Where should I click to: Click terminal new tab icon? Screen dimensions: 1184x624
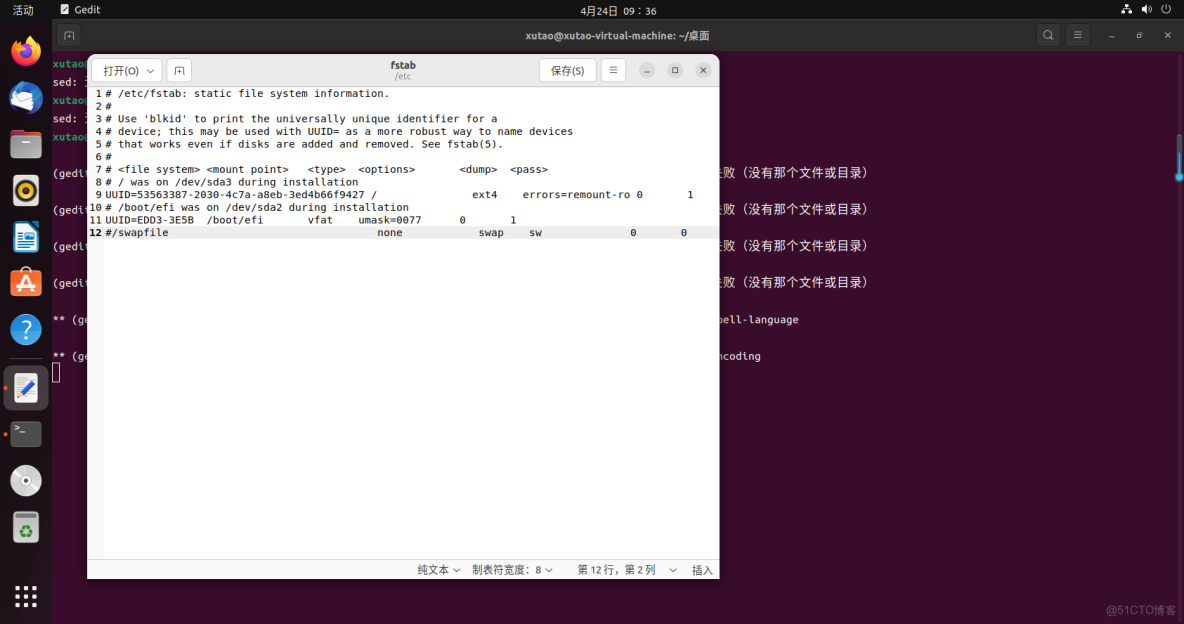[x=69, y=36]
